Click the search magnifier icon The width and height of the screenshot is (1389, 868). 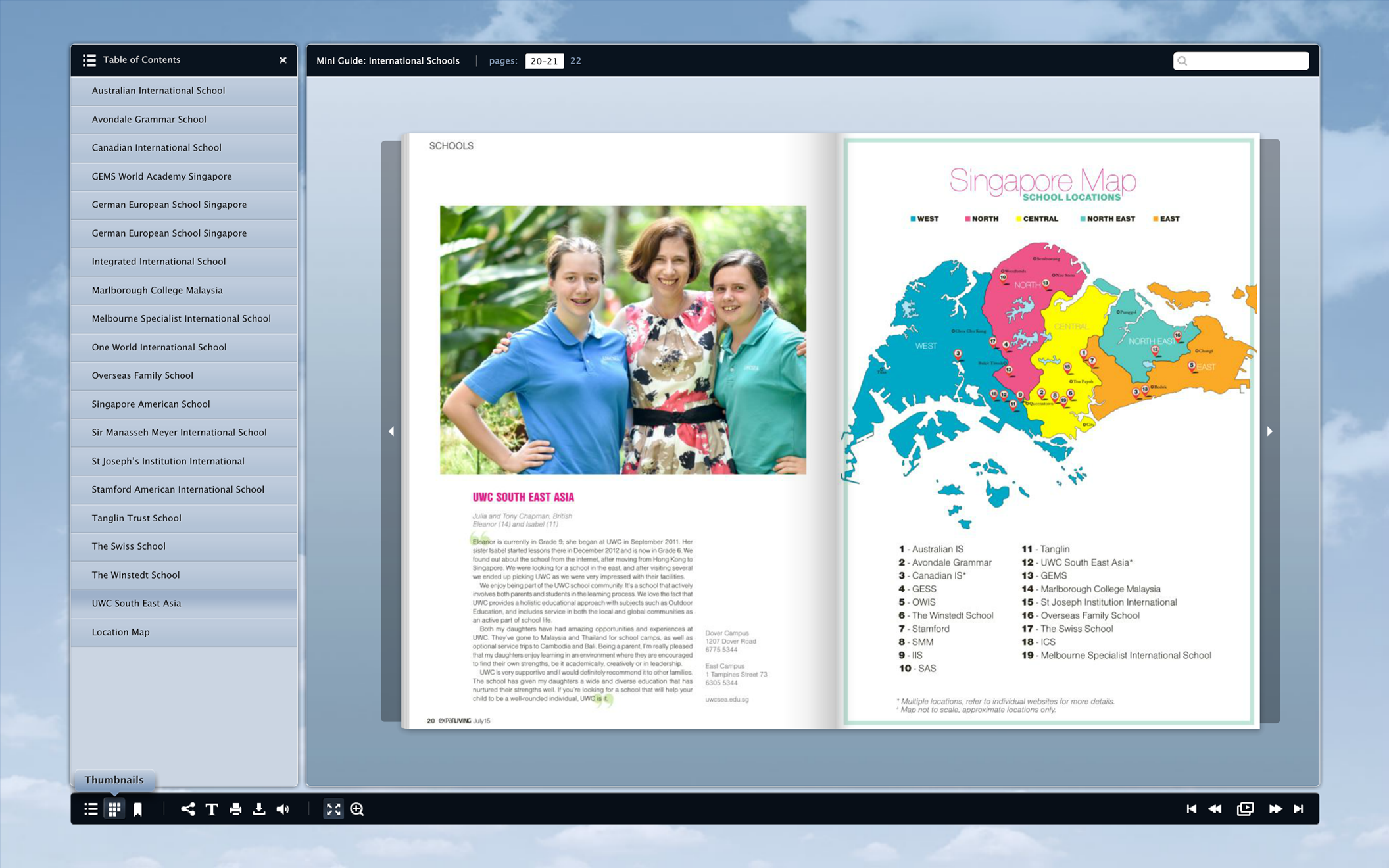pyautogui.click(x=1182, y=60)
